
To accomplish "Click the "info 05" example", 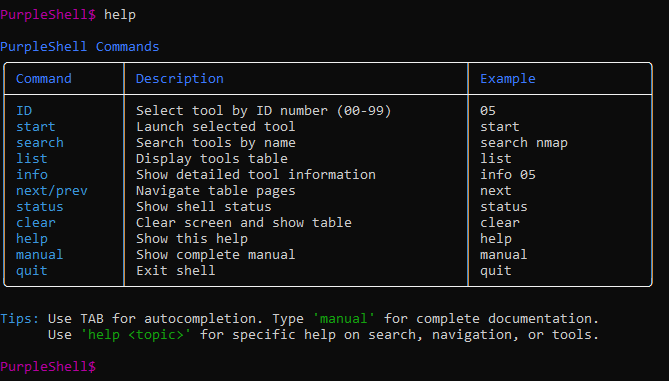I will coord(508,175).
